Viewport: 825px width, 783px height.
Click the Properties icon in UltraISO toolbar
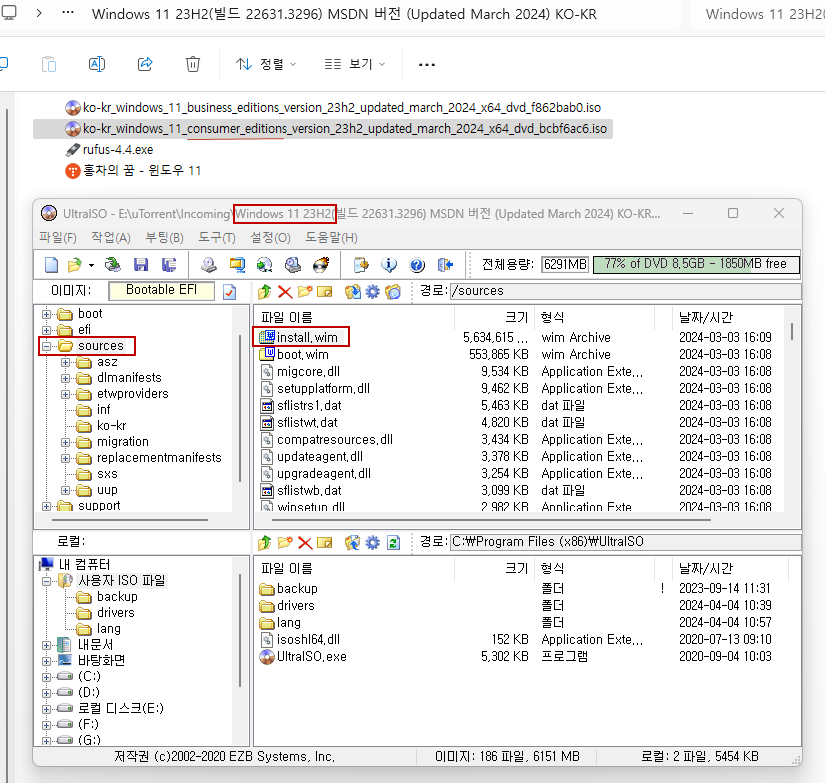point(361,265)
